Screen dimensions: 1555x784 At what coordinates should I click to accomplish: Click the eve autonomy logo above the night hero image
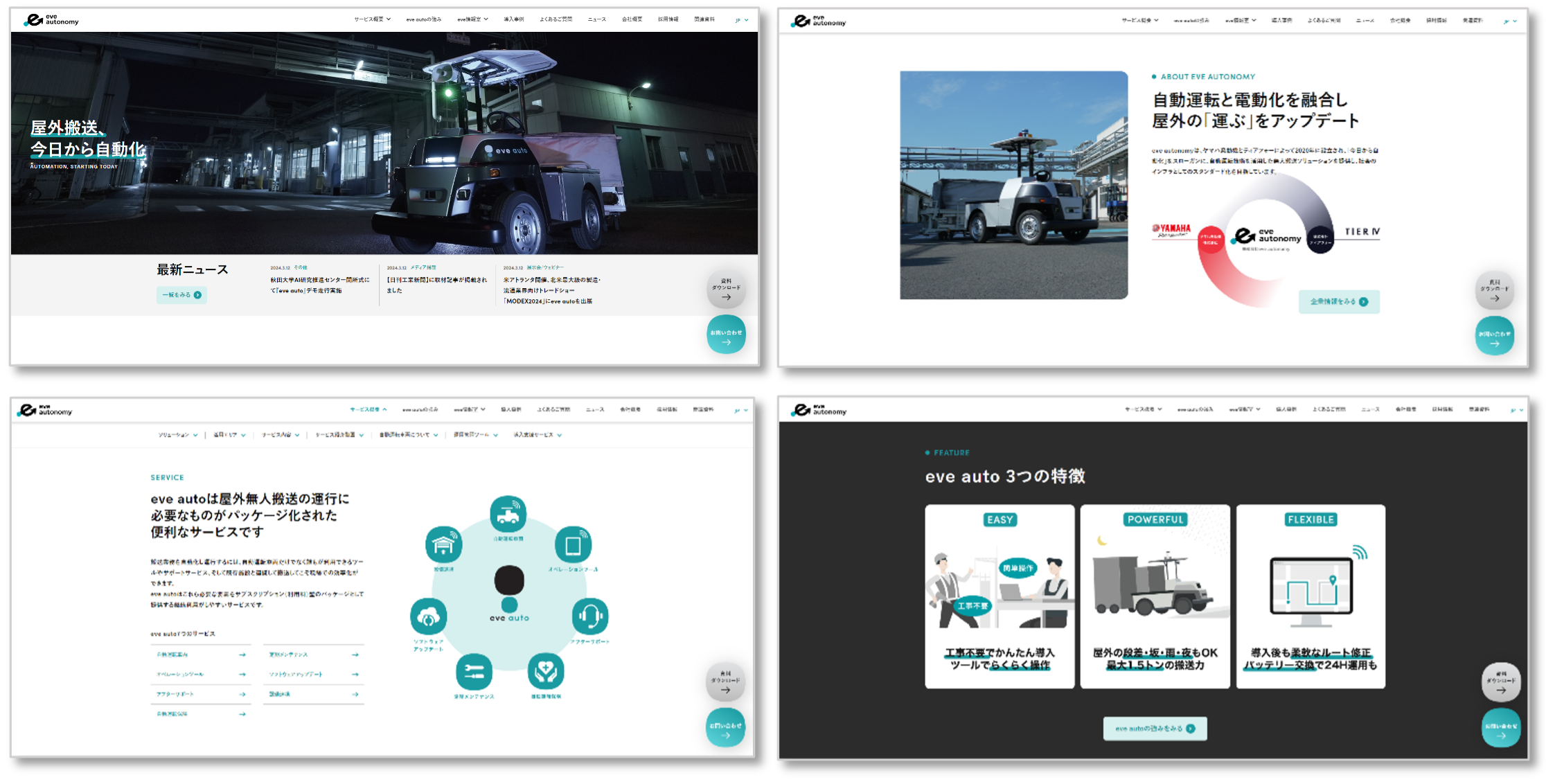[52, 20]
